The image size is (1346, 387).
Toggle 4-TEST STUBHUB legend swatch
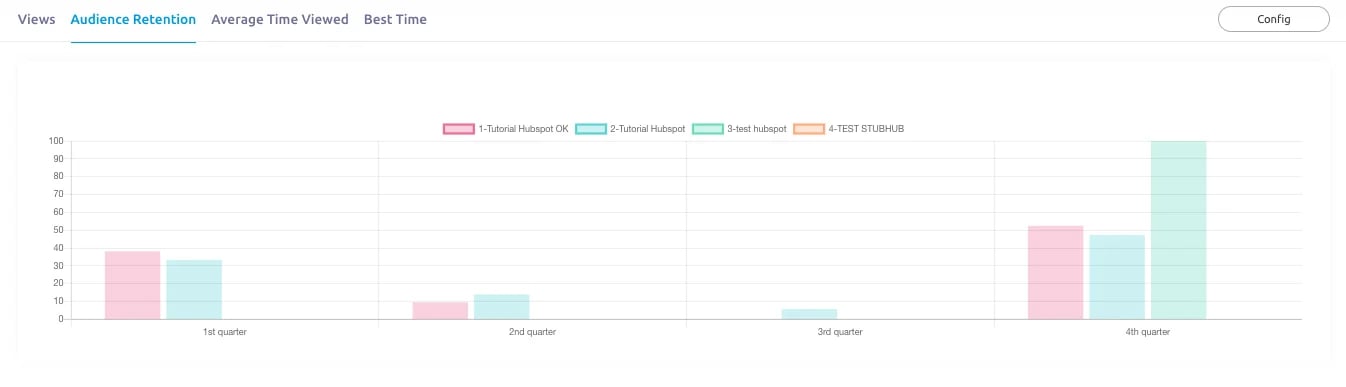tap(809, 129)
